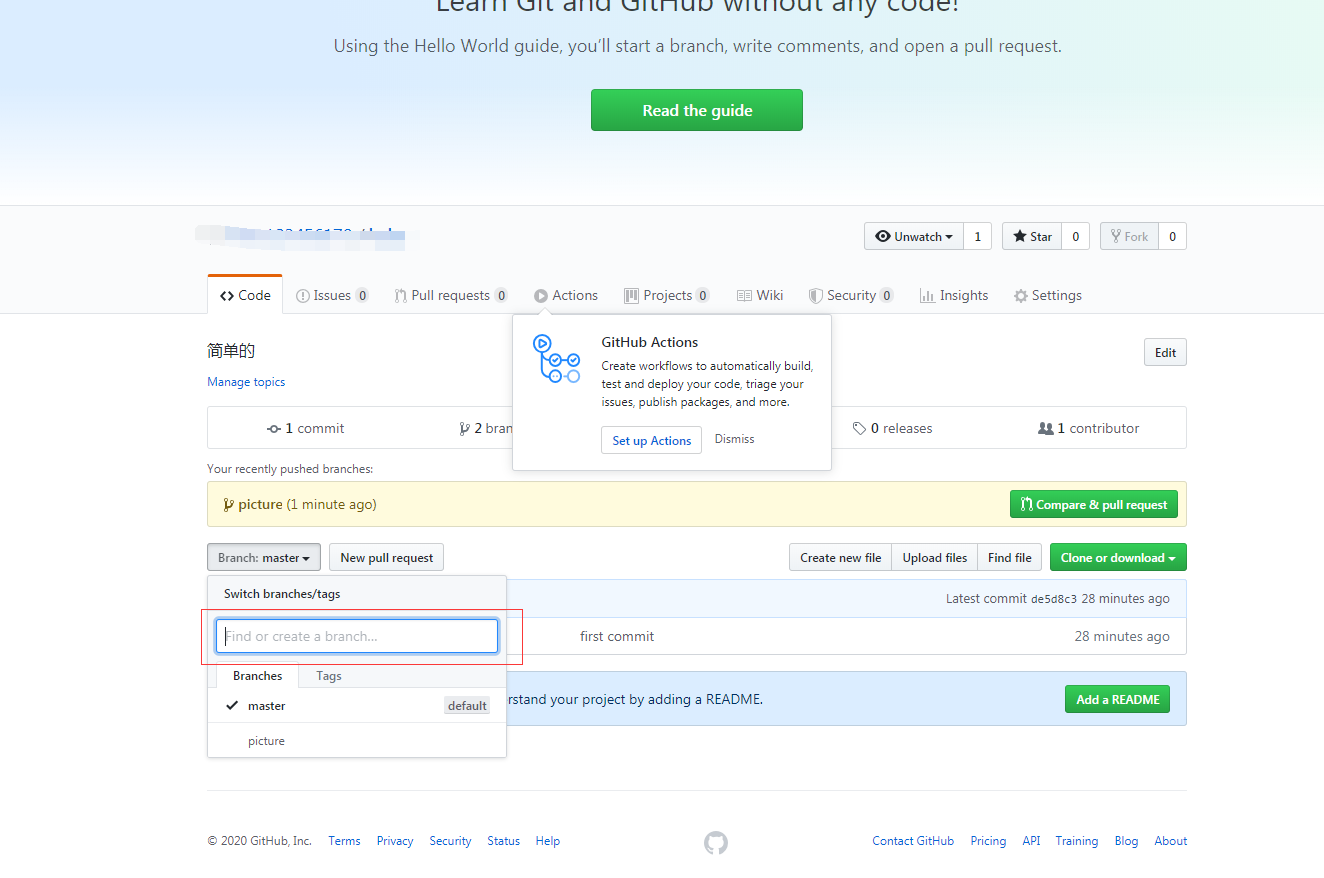Switch to the Projects tab
The height and width of the screenshot is (878, 1324).
click(667, 295)
